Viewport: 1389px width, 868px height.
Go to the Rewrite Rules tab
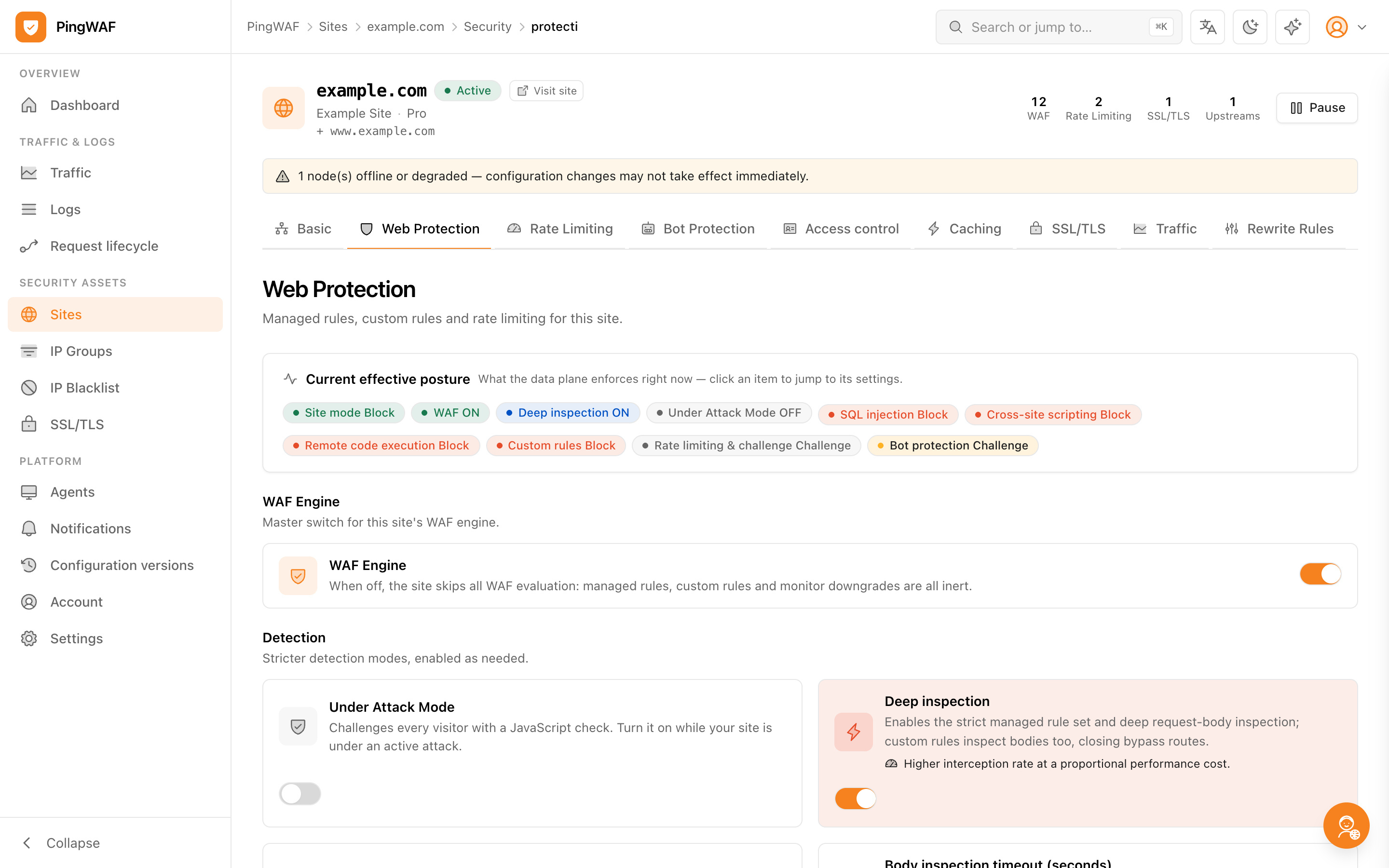(1280, 229)
